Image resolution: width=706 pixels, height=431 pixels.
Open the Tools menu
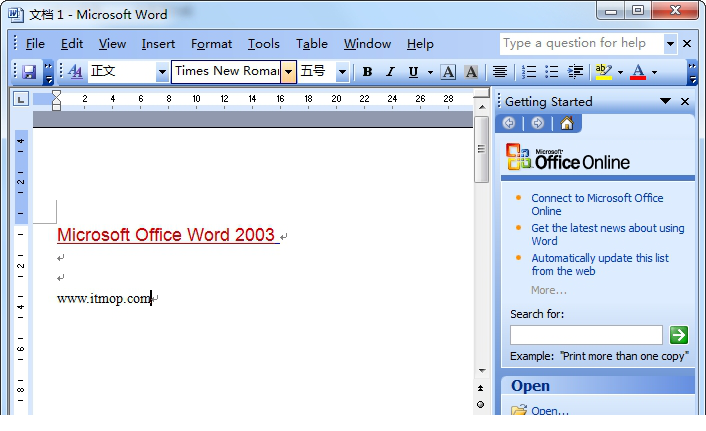click(263, 44)
